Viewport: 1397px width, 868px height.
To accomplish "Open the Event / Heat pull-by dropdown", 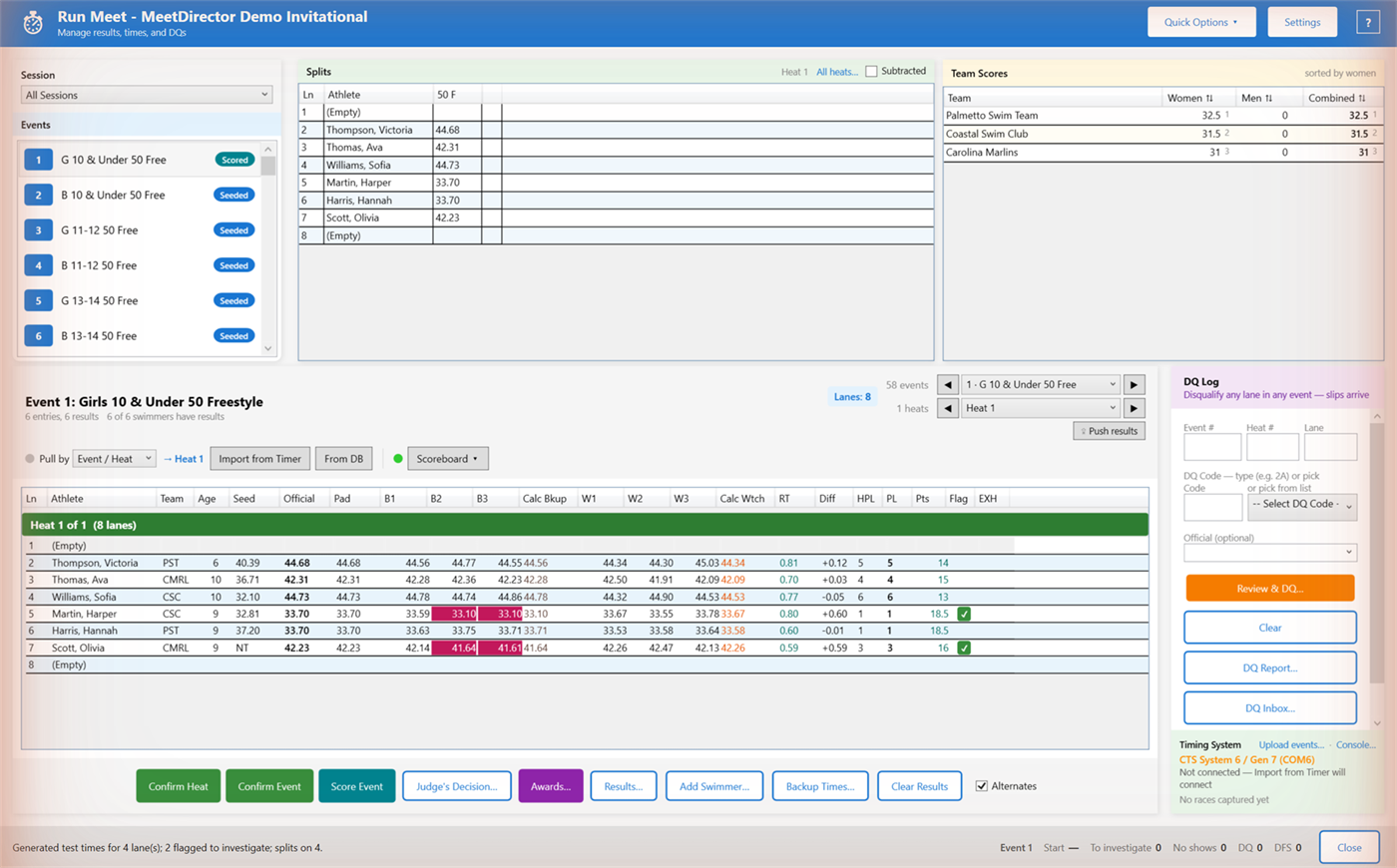I will tap(114, 459).
